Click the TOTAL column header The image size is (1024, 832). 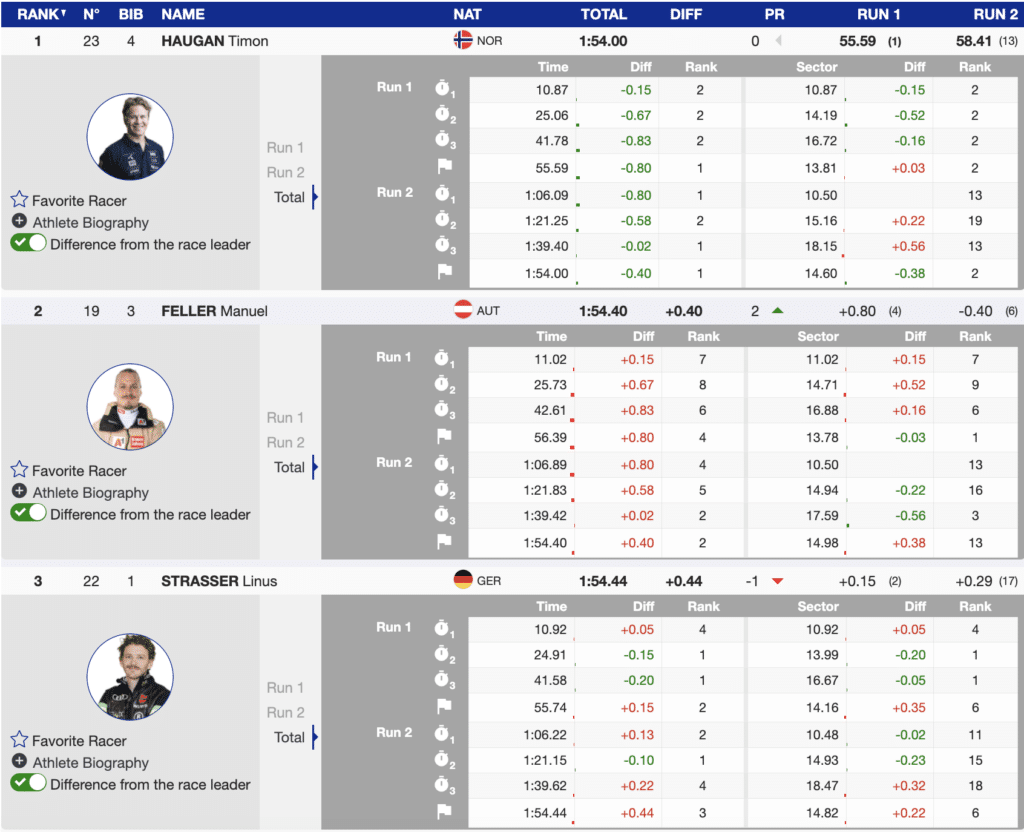coord(604,14)
